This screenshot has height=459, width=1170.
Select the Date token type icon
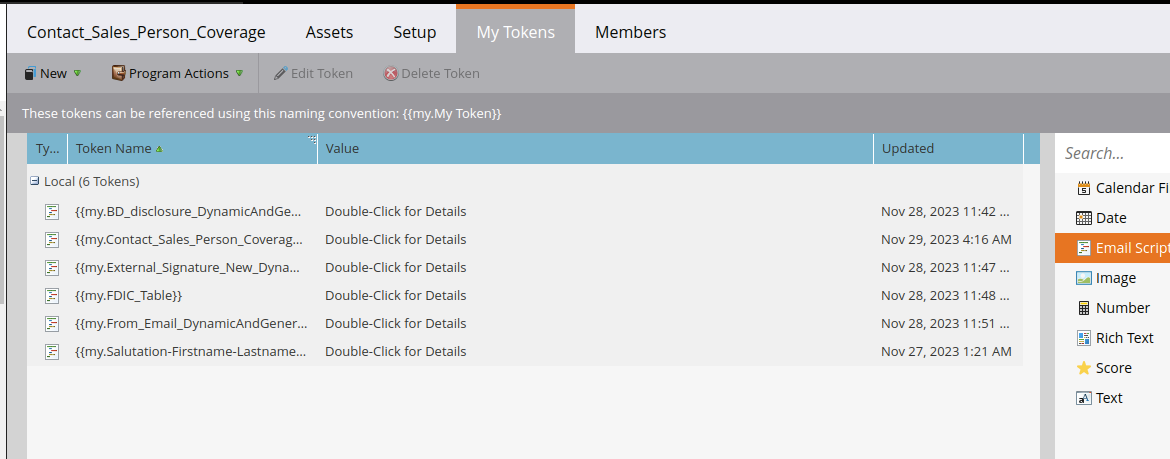(x=1083, y=218)
